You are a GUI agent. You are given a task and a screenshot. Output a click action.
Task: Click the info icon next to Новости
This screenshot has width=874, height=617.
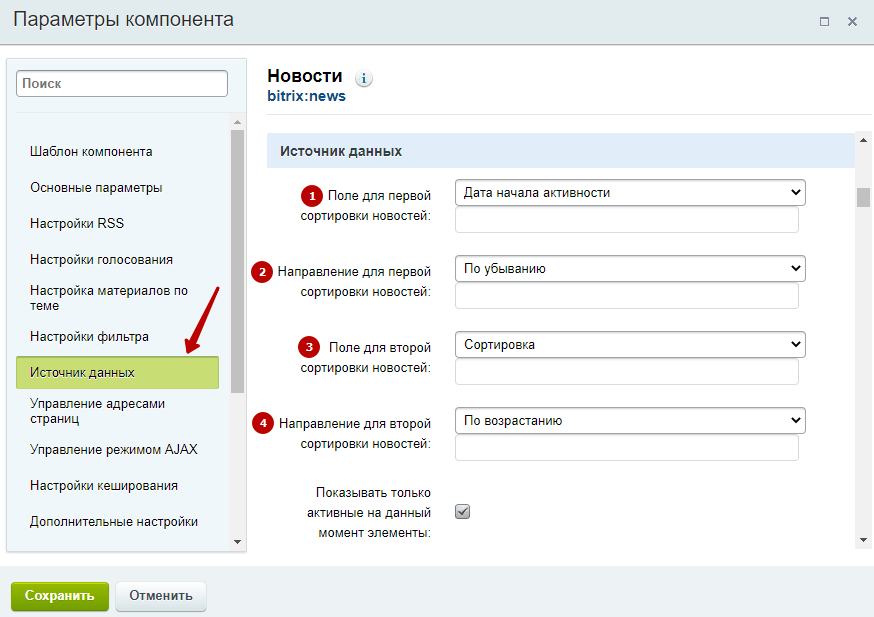point(364,79)
